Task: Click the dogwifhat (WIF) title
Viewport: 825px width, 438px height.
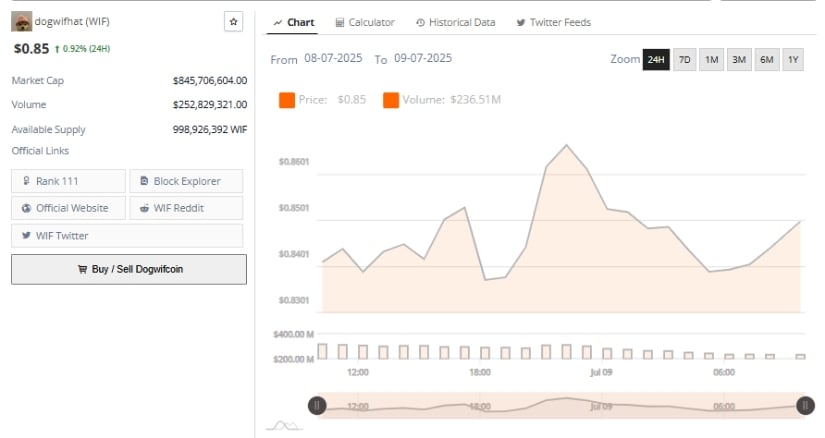Action: point(72,22)
